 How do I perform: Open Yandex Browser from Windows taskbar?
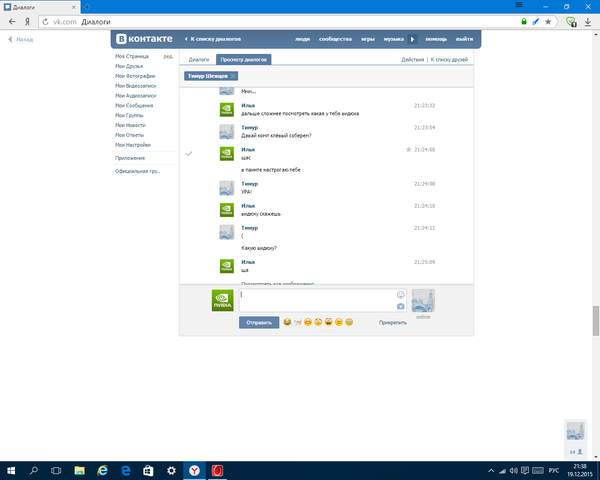197,469
